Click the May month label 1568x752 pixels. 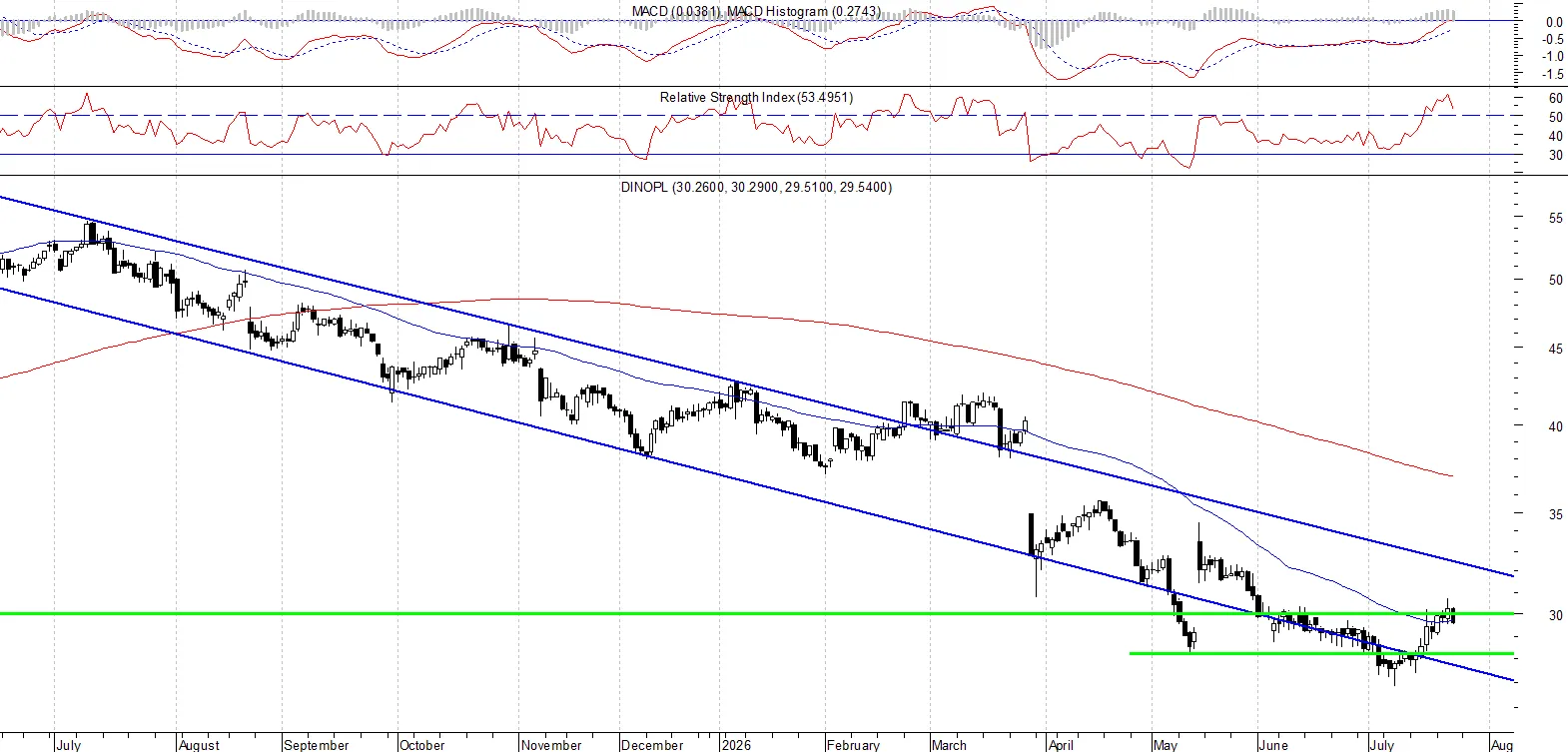coord(1166,745)
